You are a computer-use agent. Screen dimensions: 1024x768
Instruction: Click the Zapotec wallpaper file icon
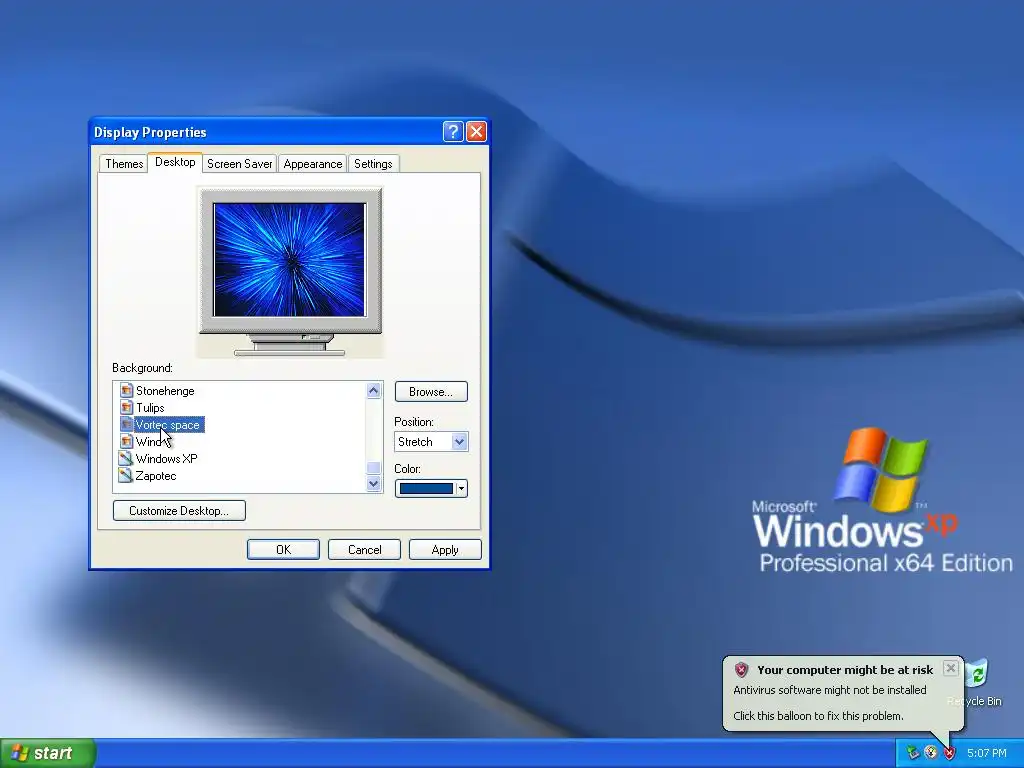(126, 475)
